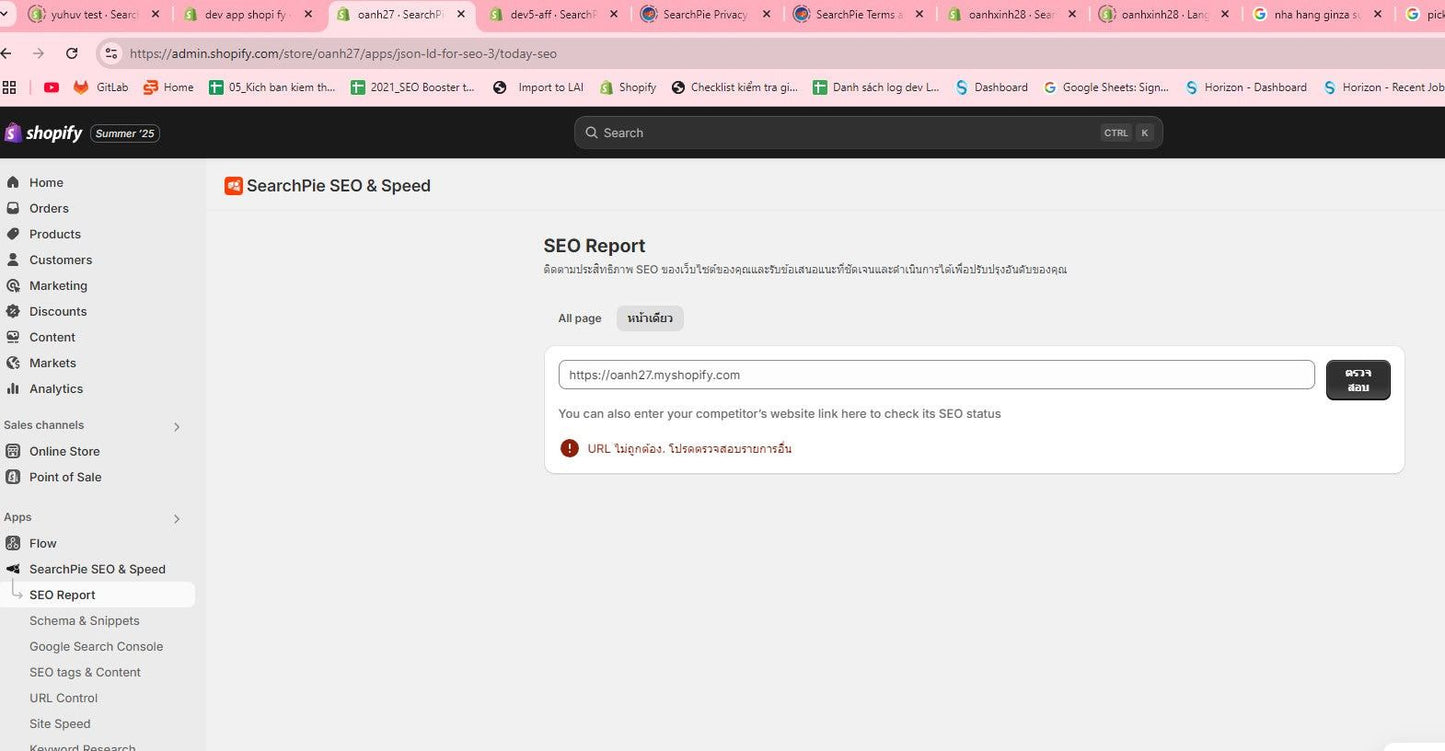Screen dimensions: 1445x751
Task: Expand the Sales channels section chevron
Action: point(177,427)
